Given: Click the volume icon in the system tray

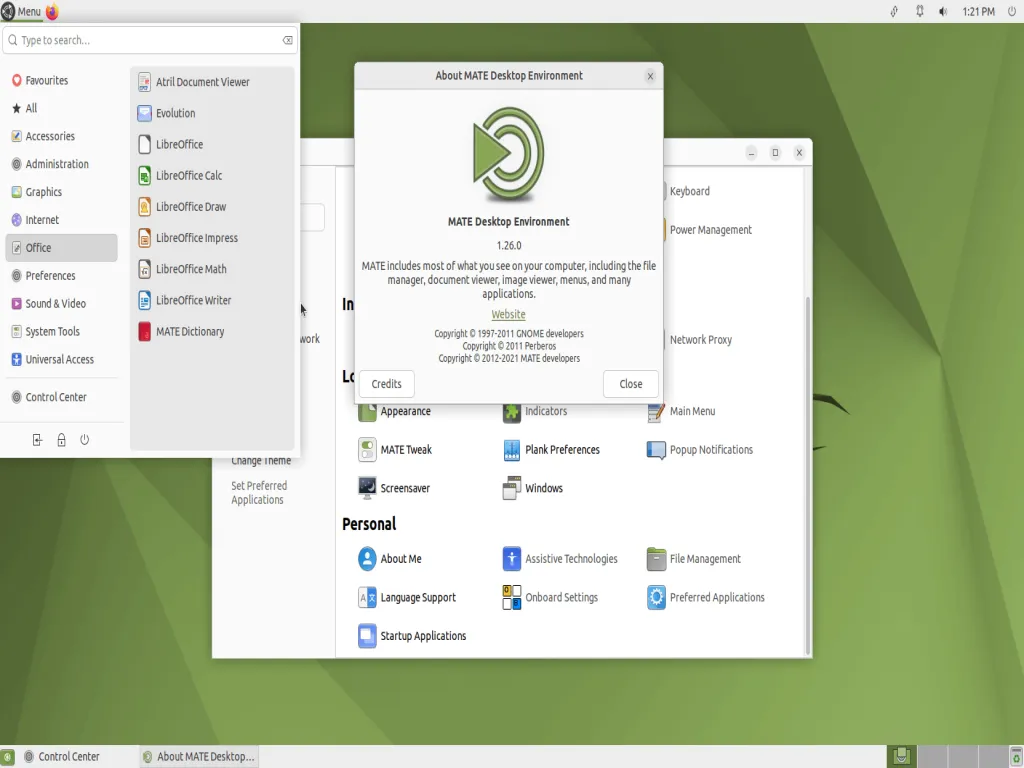Looking at the screenshot, I should click(943, 11).
